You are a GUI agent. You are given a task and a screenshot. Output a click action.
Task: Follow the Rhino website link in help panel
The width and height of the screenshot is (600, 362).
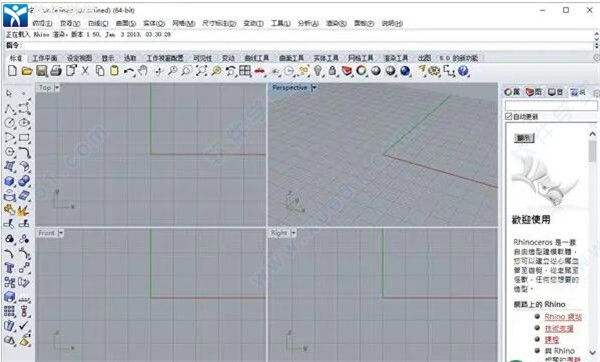pyautogui.click(x=563, y=317)
